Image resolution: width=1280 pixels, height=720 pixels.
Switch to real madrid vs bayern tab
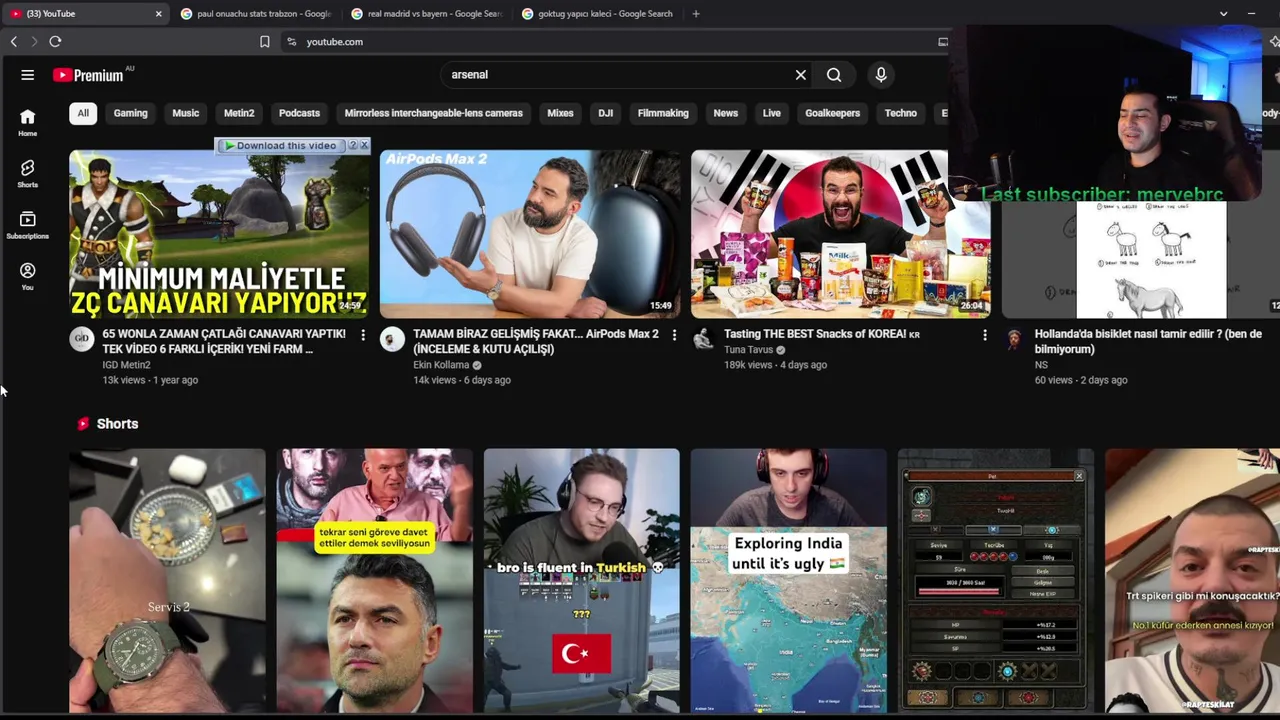point(427,14)
